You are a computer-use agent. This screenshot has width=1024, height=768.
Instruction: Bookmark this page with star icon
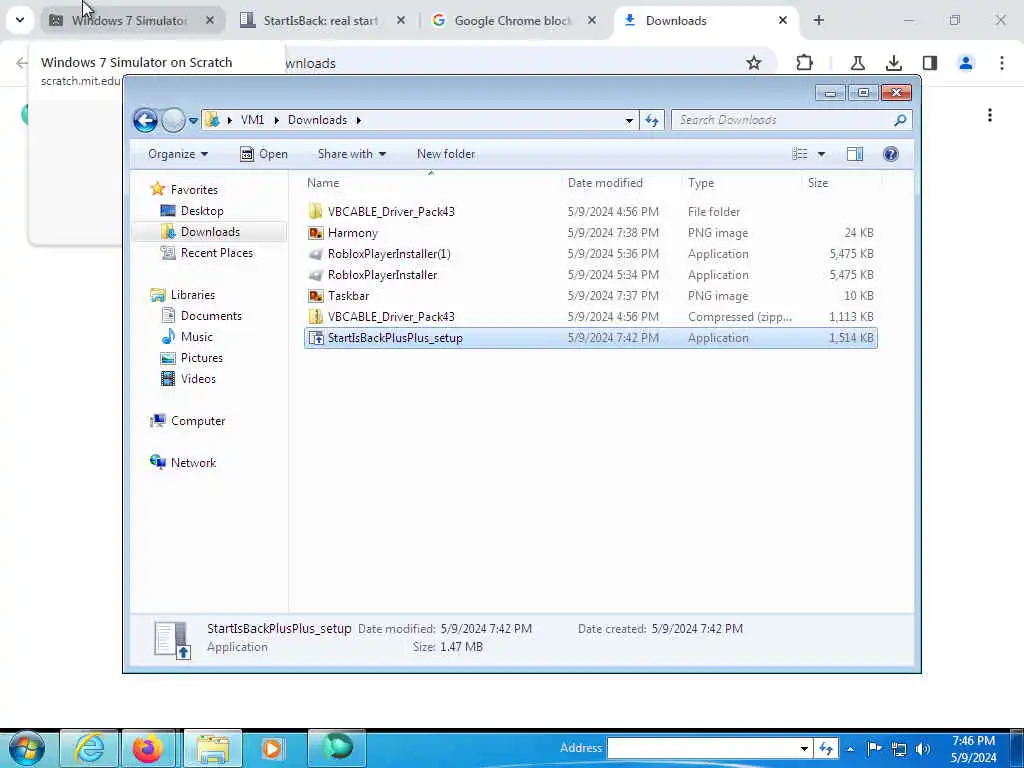[754, 63]
